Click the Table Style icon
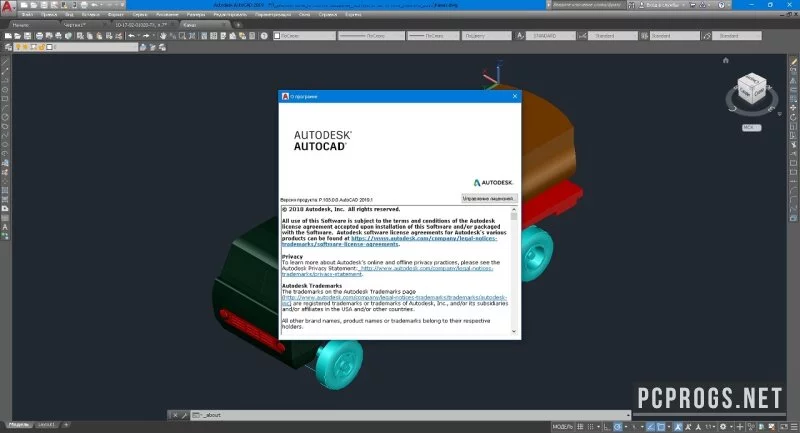The width and height of the screenshot is (800, 433). 644,36
